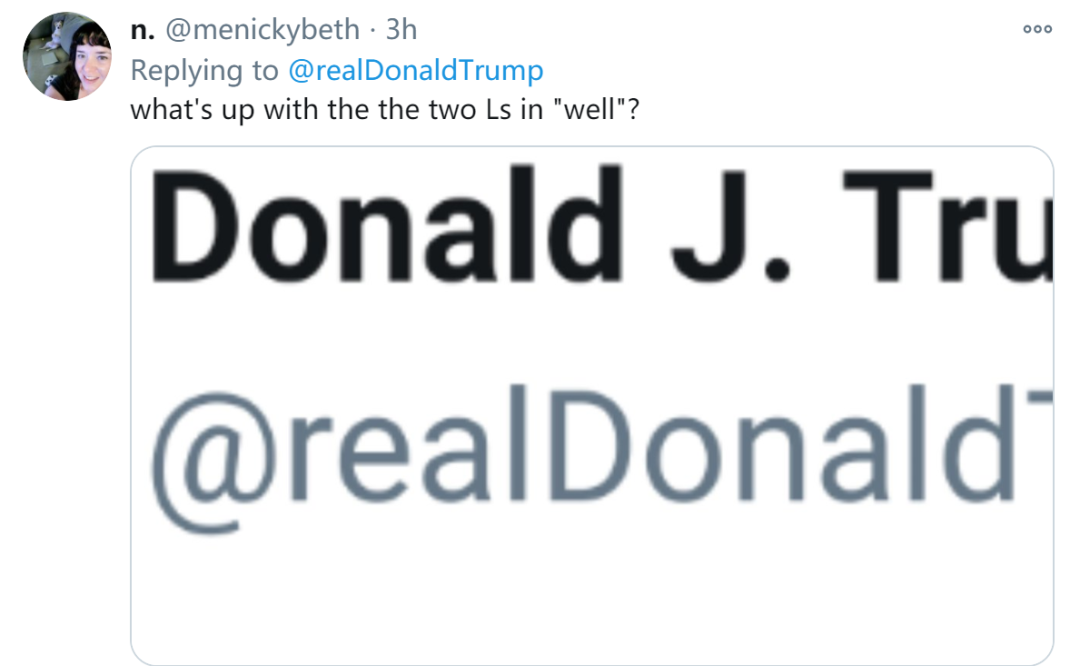Click the tweet text about two Ls

click(x=385, y=108)
